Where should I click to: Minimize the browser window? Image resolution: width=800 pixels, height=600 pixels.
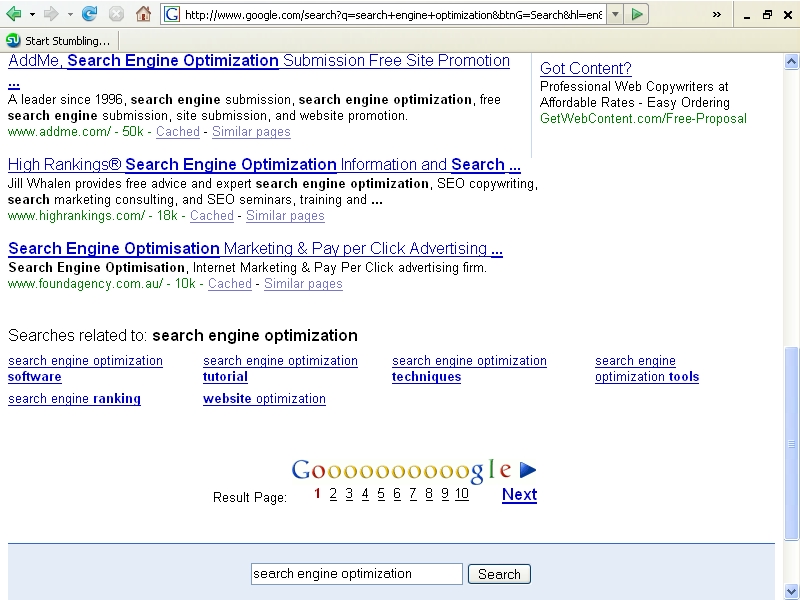pos(747,15)
